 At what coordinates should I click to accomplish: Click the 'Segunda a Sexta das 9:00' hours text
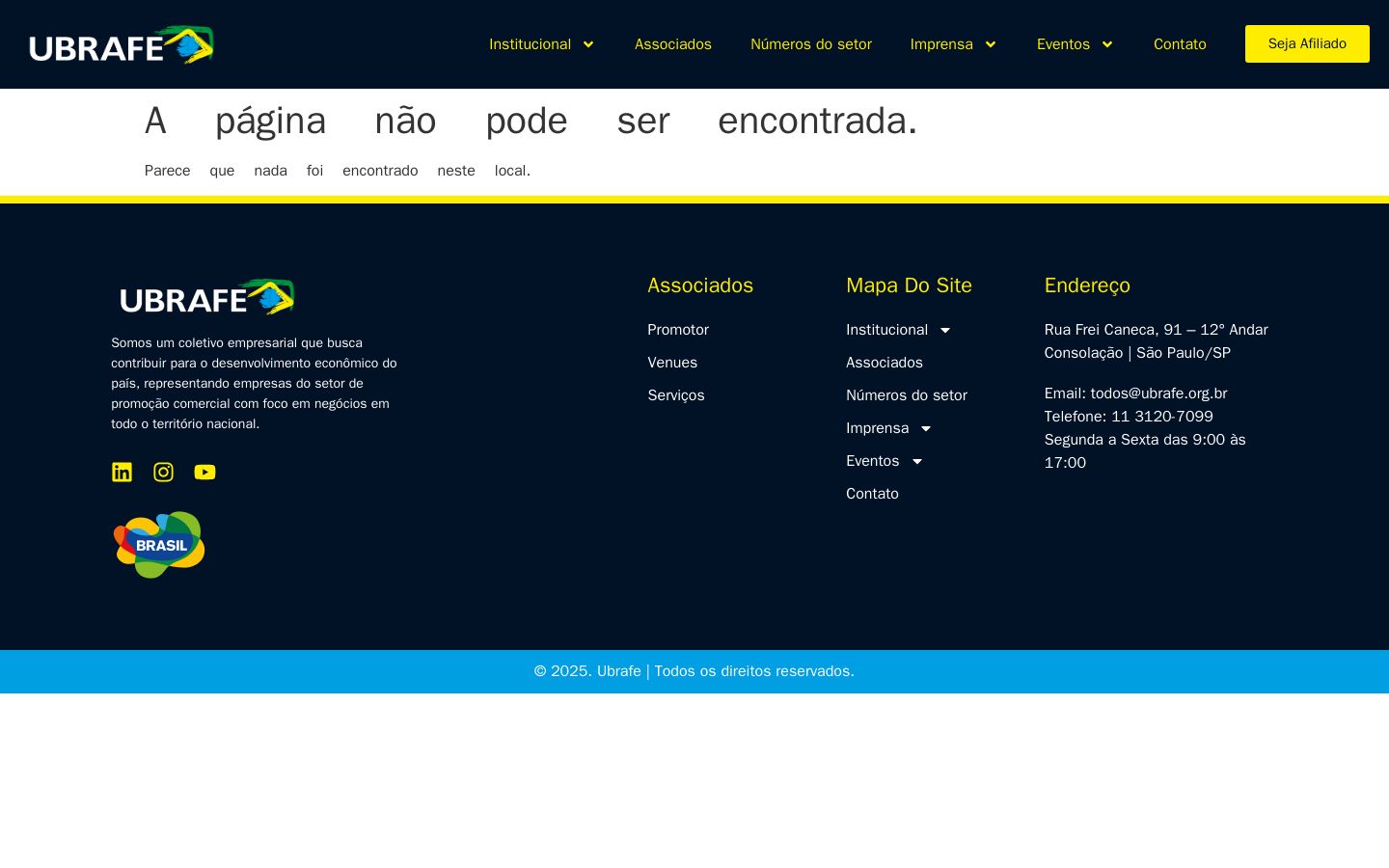1145,451
